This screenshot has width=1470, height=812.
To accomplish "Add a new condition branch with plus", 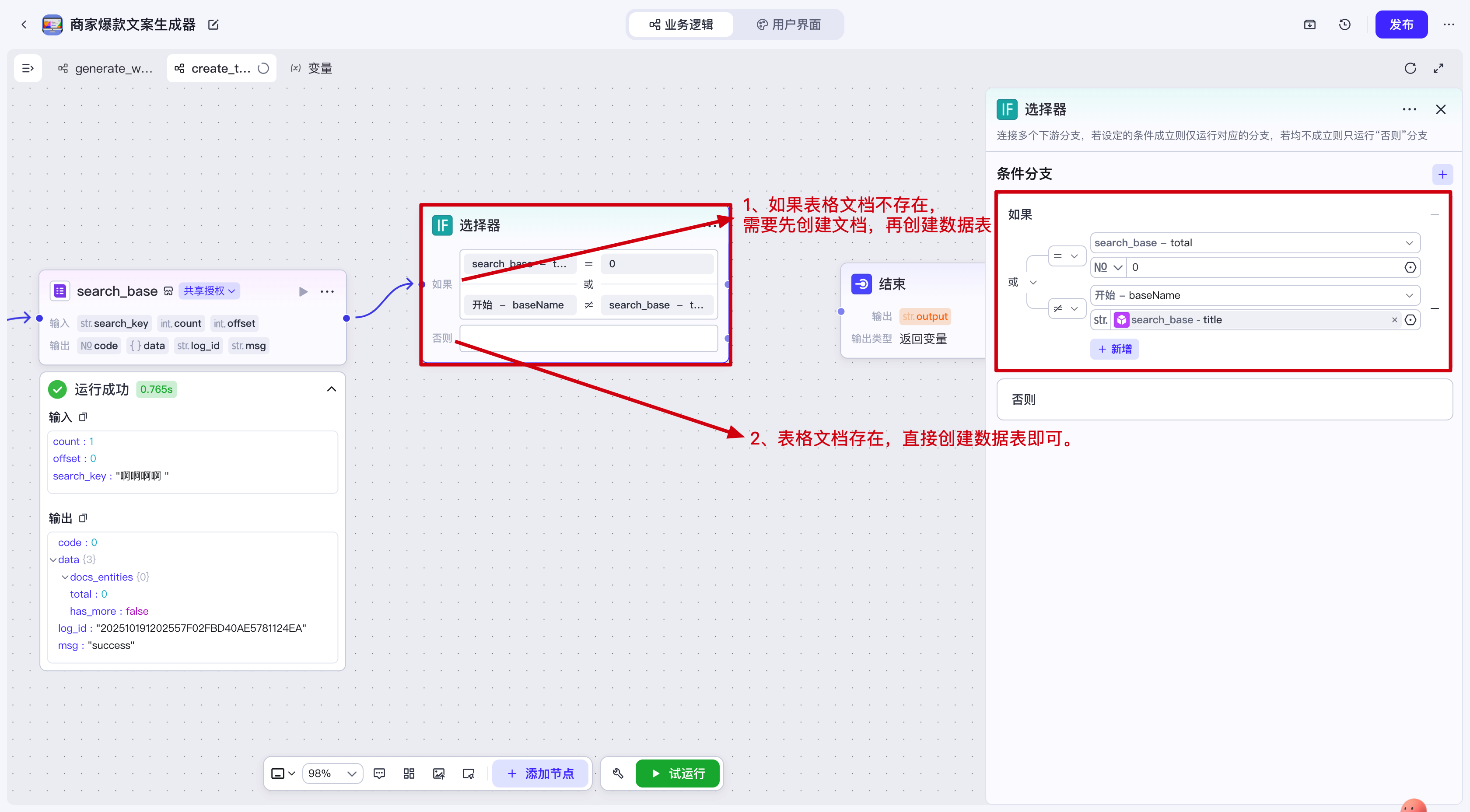I will click(x=1442, y=174).
